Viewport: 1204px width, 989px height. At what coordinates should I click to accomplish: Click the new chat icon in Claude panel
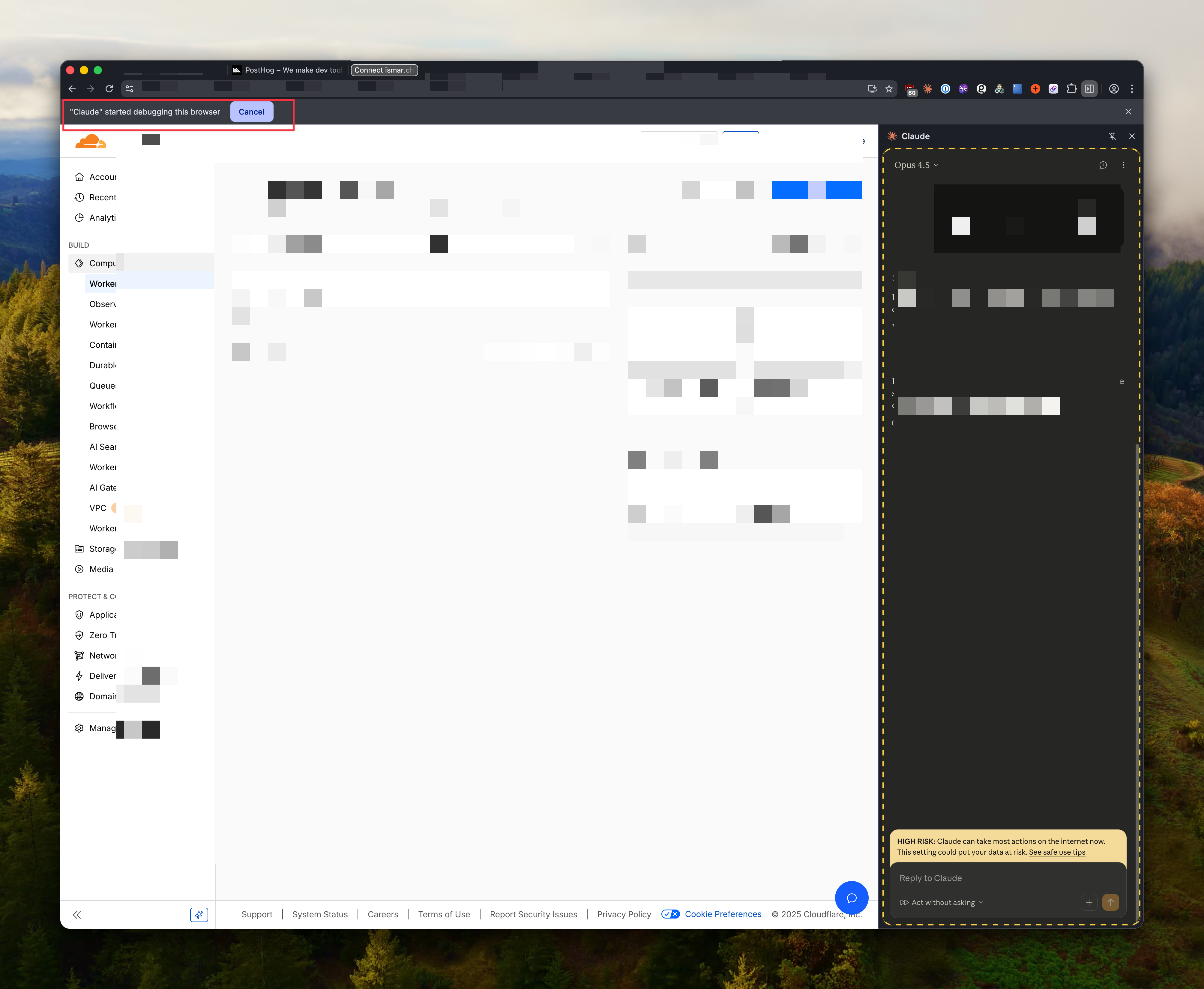(x=1103, y=165)
